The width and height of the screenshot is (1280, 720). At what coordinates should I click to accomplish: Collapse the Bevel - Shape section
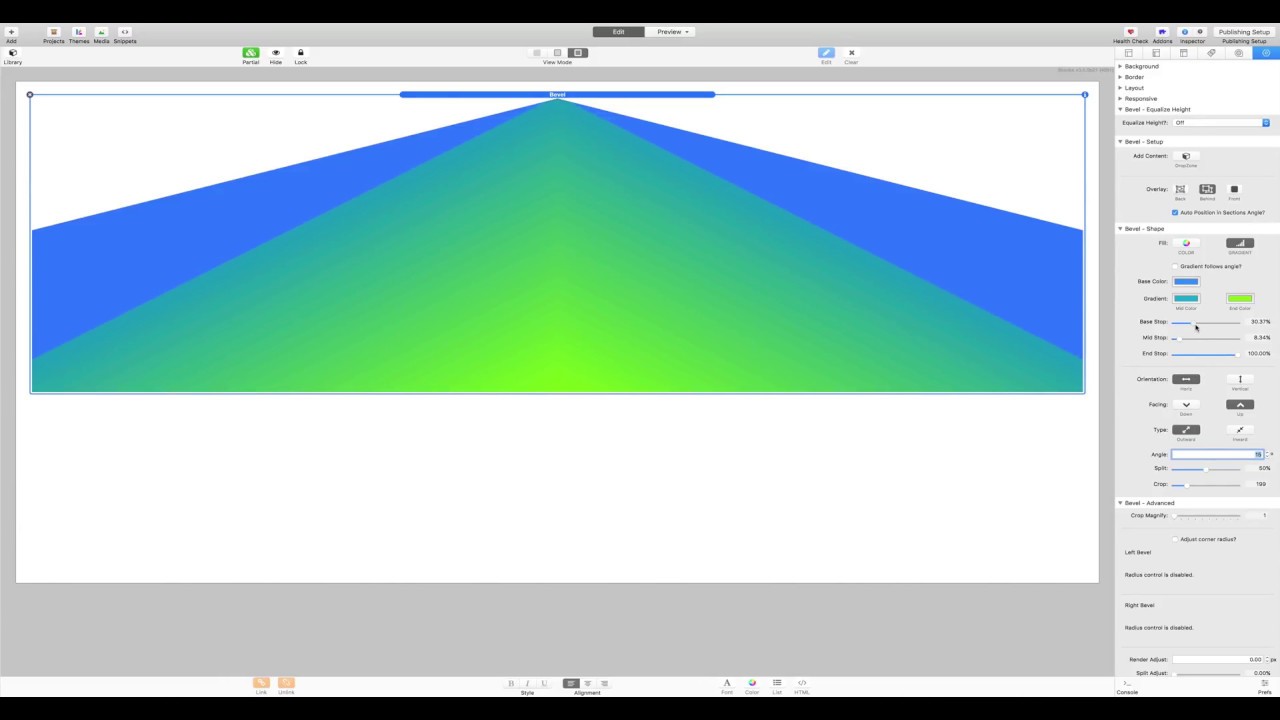[x=1120, y=229]
